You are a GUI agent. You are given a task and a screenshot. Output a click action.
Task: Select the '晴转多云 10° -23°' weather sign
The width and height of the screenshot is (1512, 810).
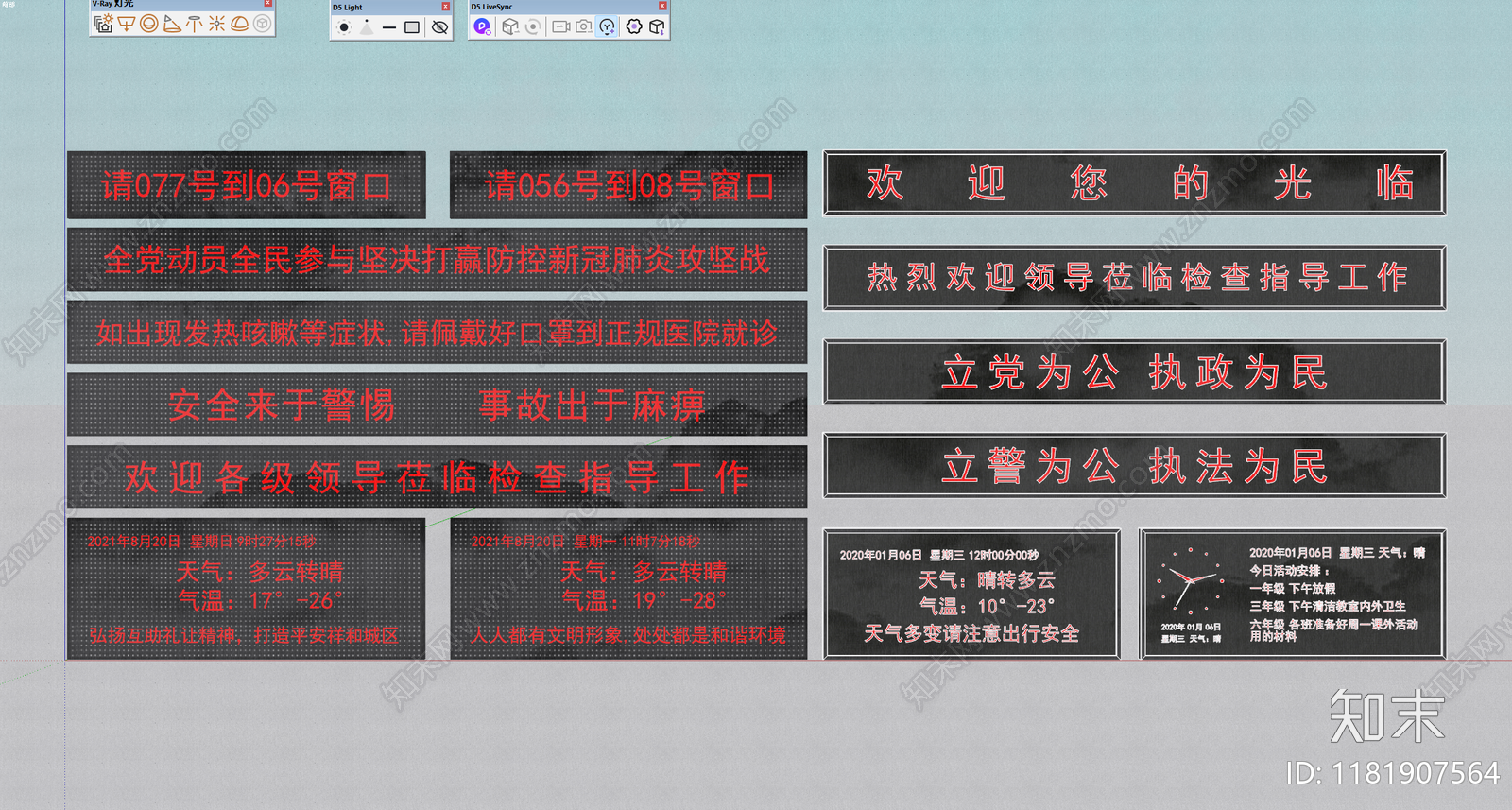click(972, 594)
